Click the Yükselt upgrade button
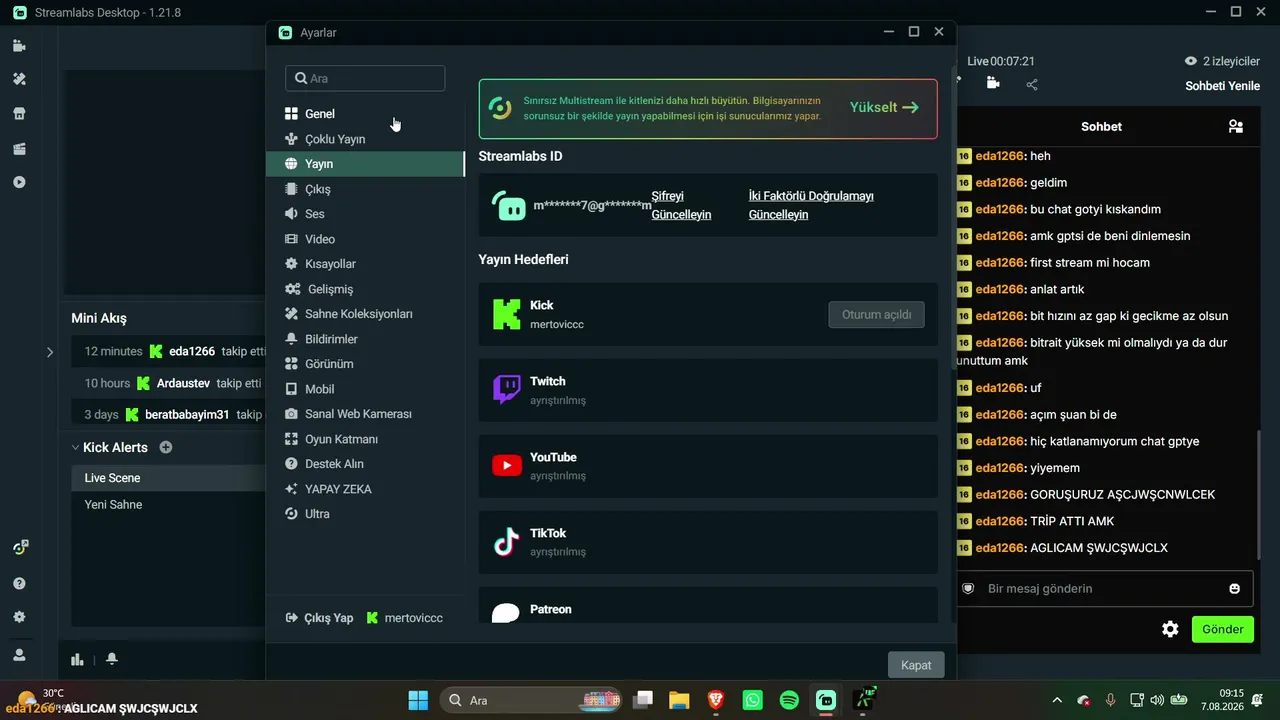This screenshot has width=1280, height=720. (x=884, y=107)
